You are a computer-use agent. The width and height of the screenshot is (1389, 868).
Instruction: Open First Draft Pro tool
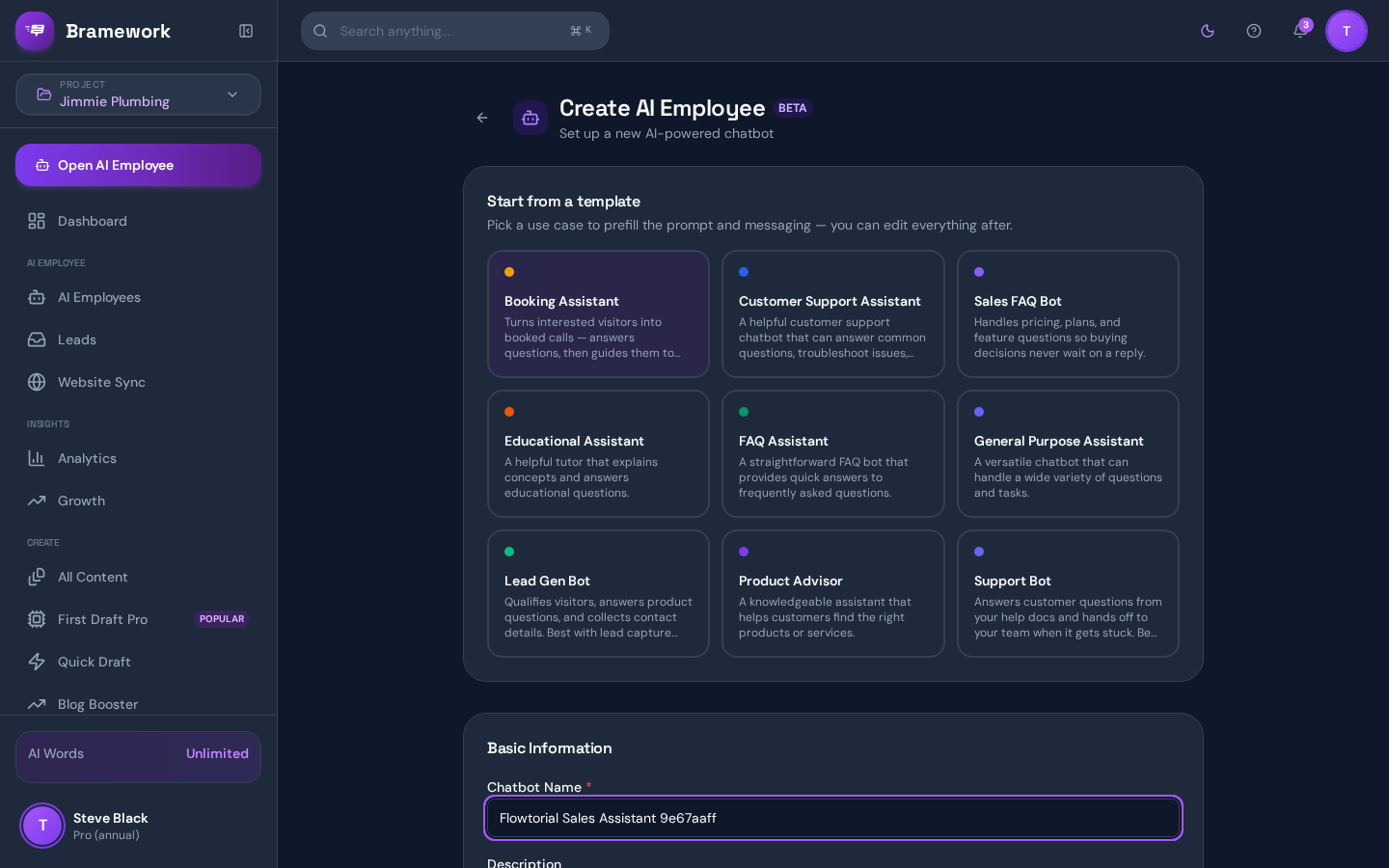138,619
